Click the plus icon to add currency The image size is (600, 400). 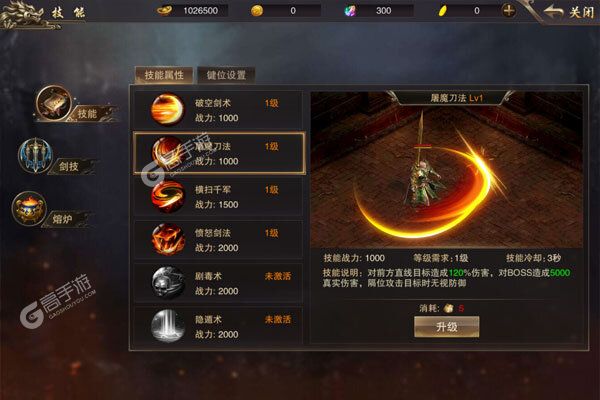click(509, 11)
